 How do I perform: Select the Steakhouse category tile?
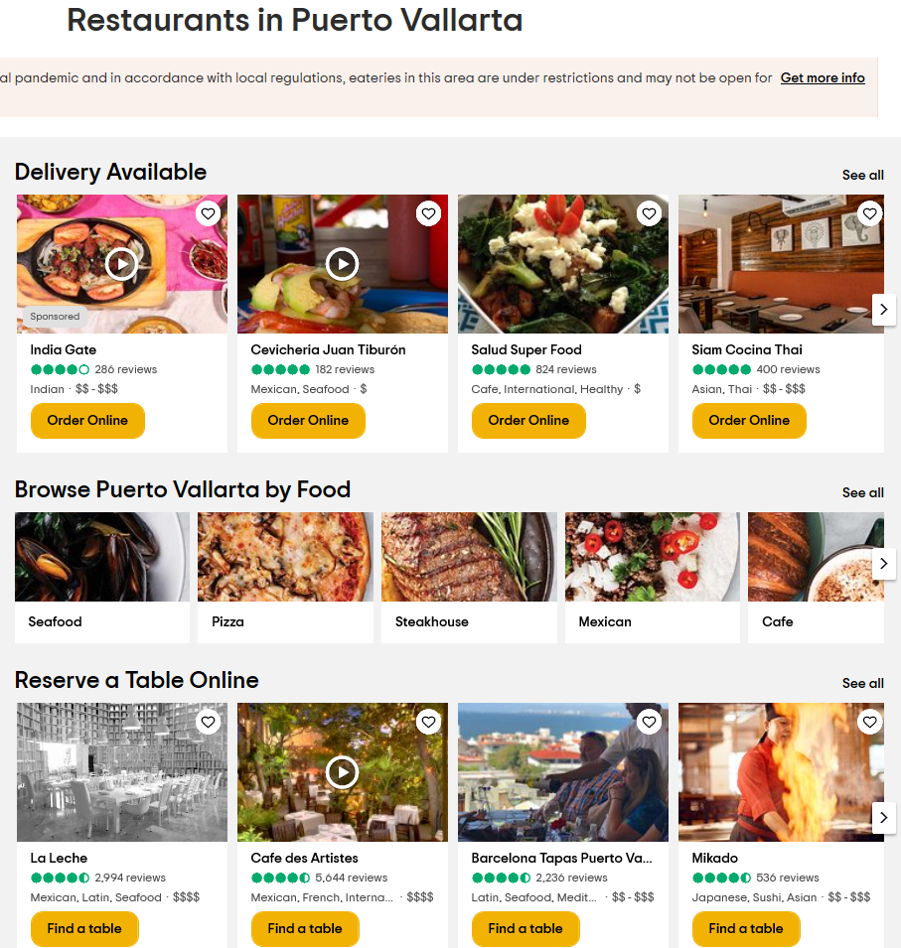[469, 577]
